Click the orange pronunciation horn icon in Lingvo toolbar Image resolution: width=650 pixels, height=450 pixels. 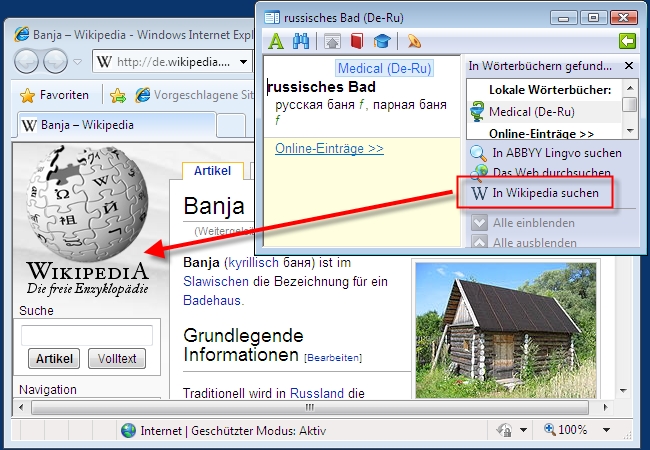point(414,41)
